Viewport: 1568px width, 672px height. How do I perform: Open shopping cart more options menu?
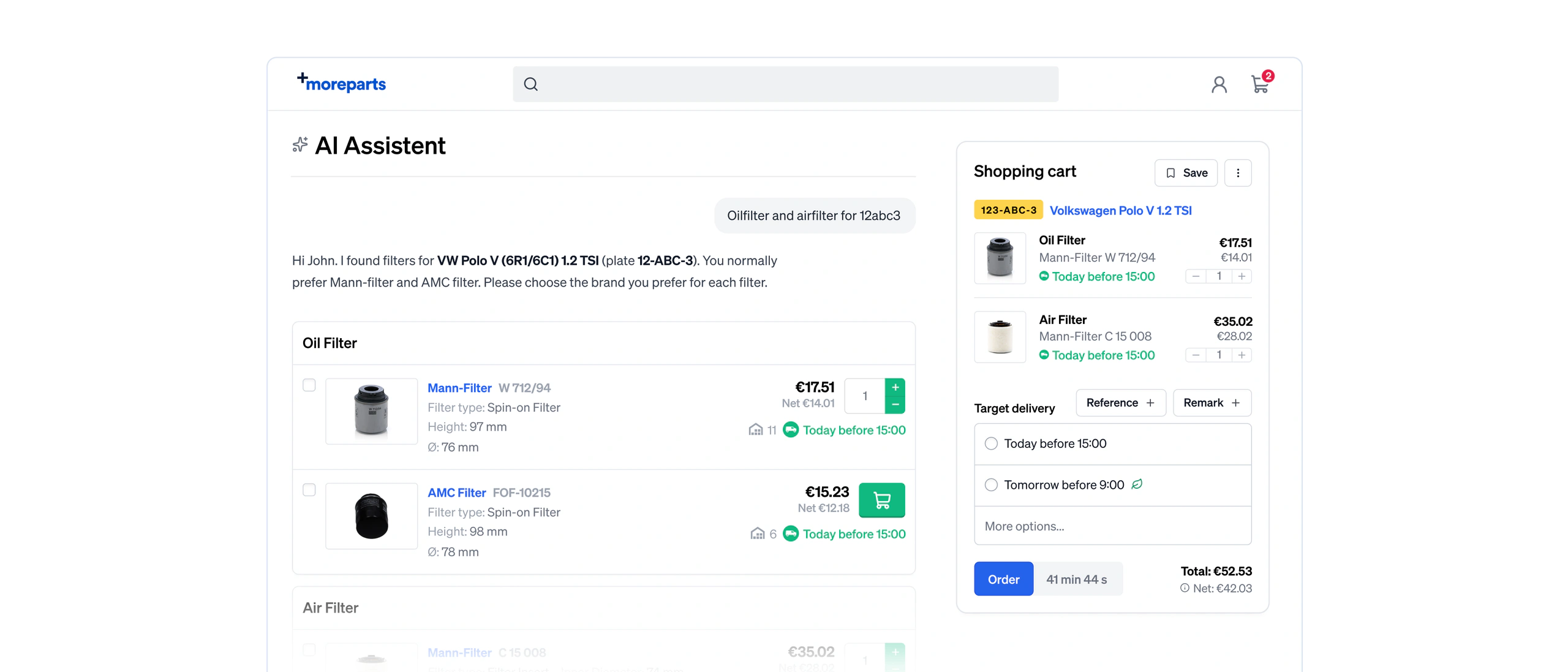(x=1238, y=173)
